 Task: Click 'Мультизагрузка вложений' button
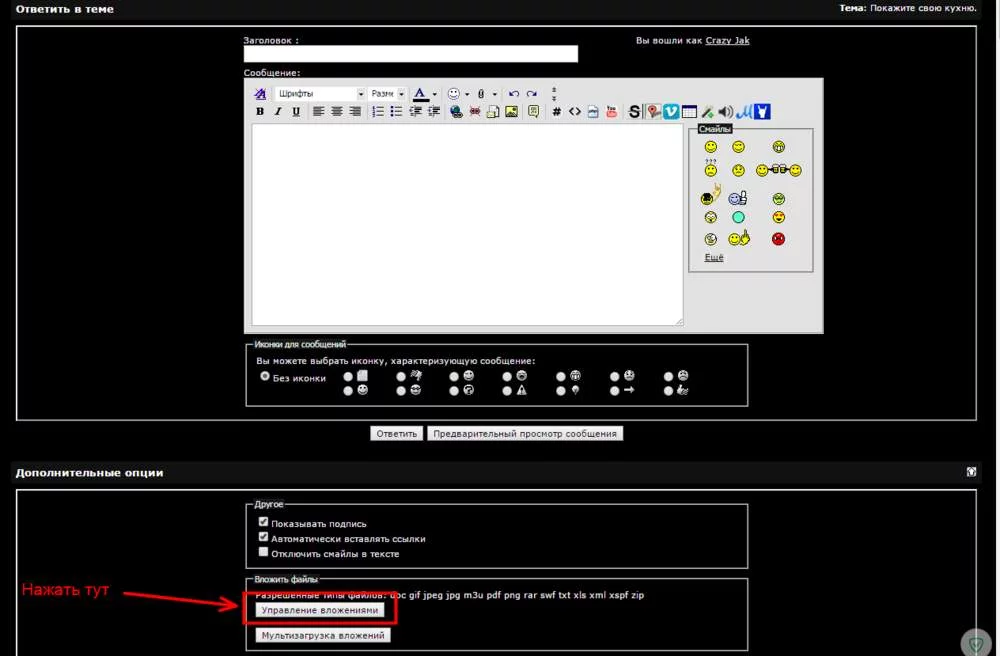(x=323, y=636)
